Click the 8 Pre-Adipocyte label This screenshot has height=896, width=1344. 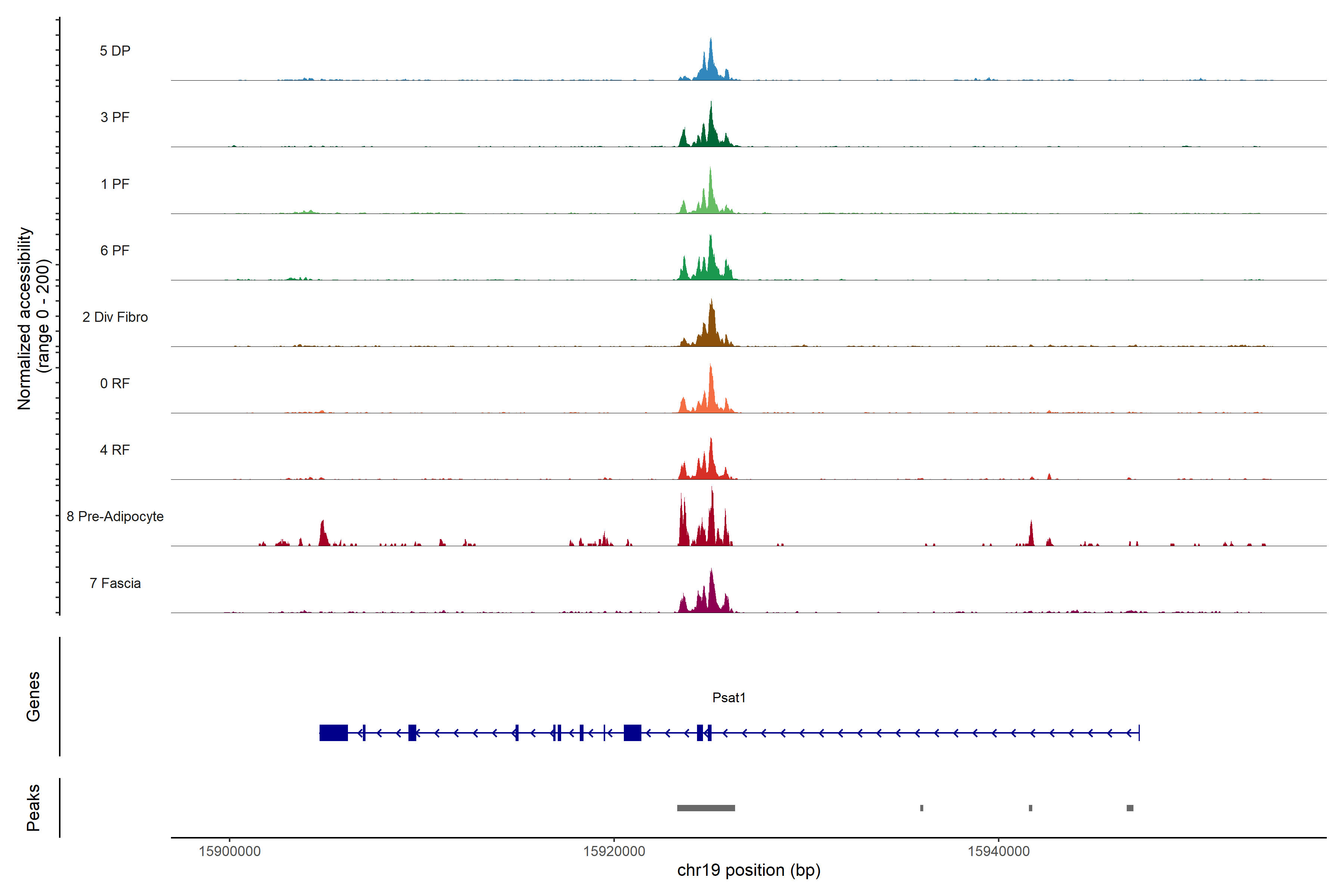pos(115,517)
